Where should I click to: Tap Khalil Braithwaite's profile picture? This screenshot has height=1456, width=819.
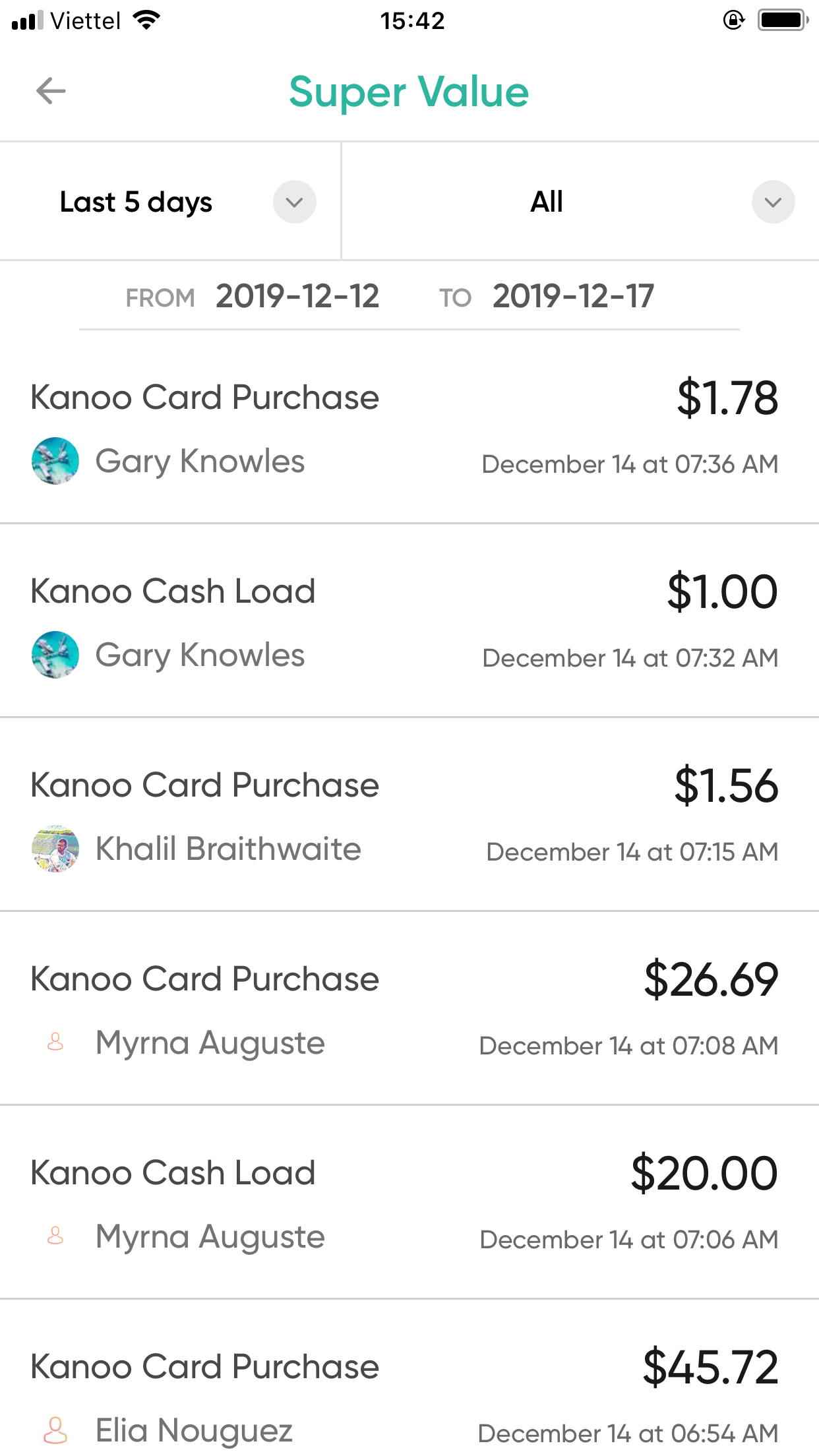pyautogui.click(x=55, y=849)
